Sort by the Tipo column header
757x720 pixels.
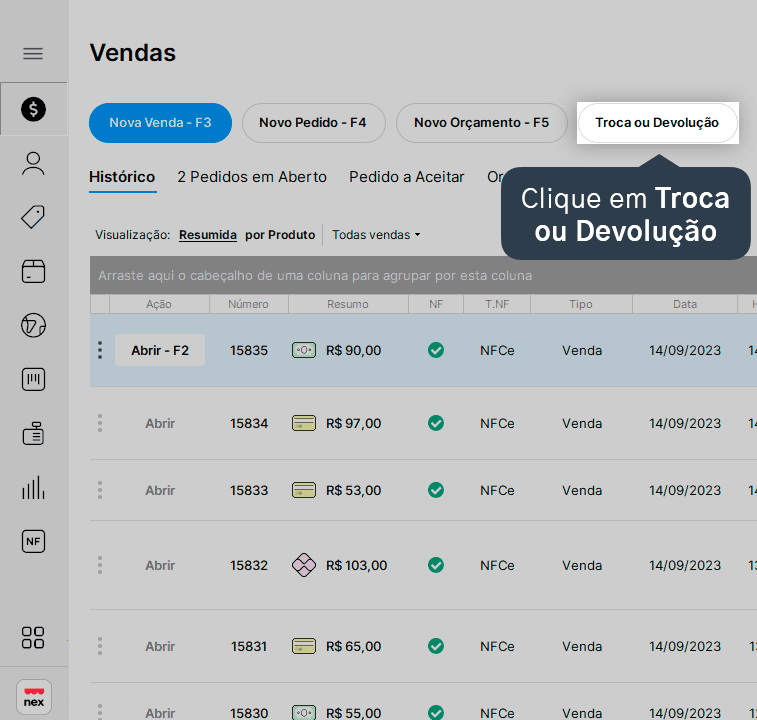coord(581,304)
